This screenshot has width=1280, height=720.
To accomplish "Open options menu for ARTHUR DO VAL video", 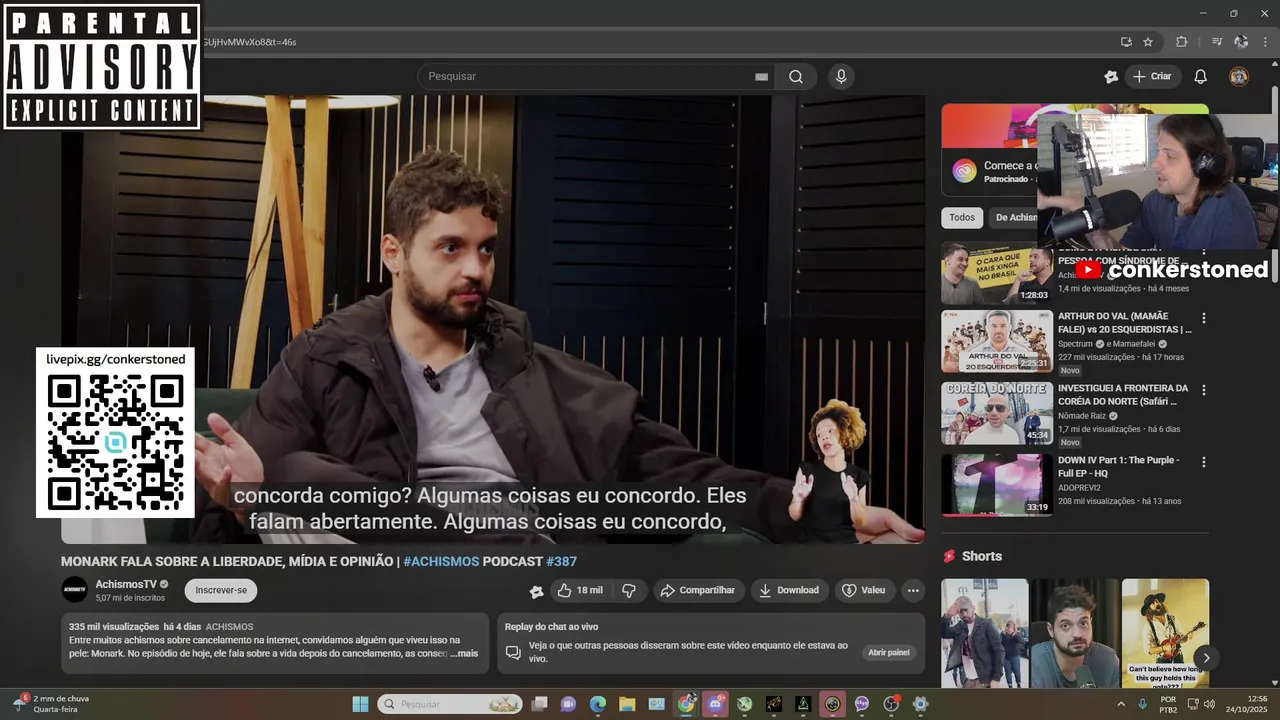I will click(x=1204, y=318).
